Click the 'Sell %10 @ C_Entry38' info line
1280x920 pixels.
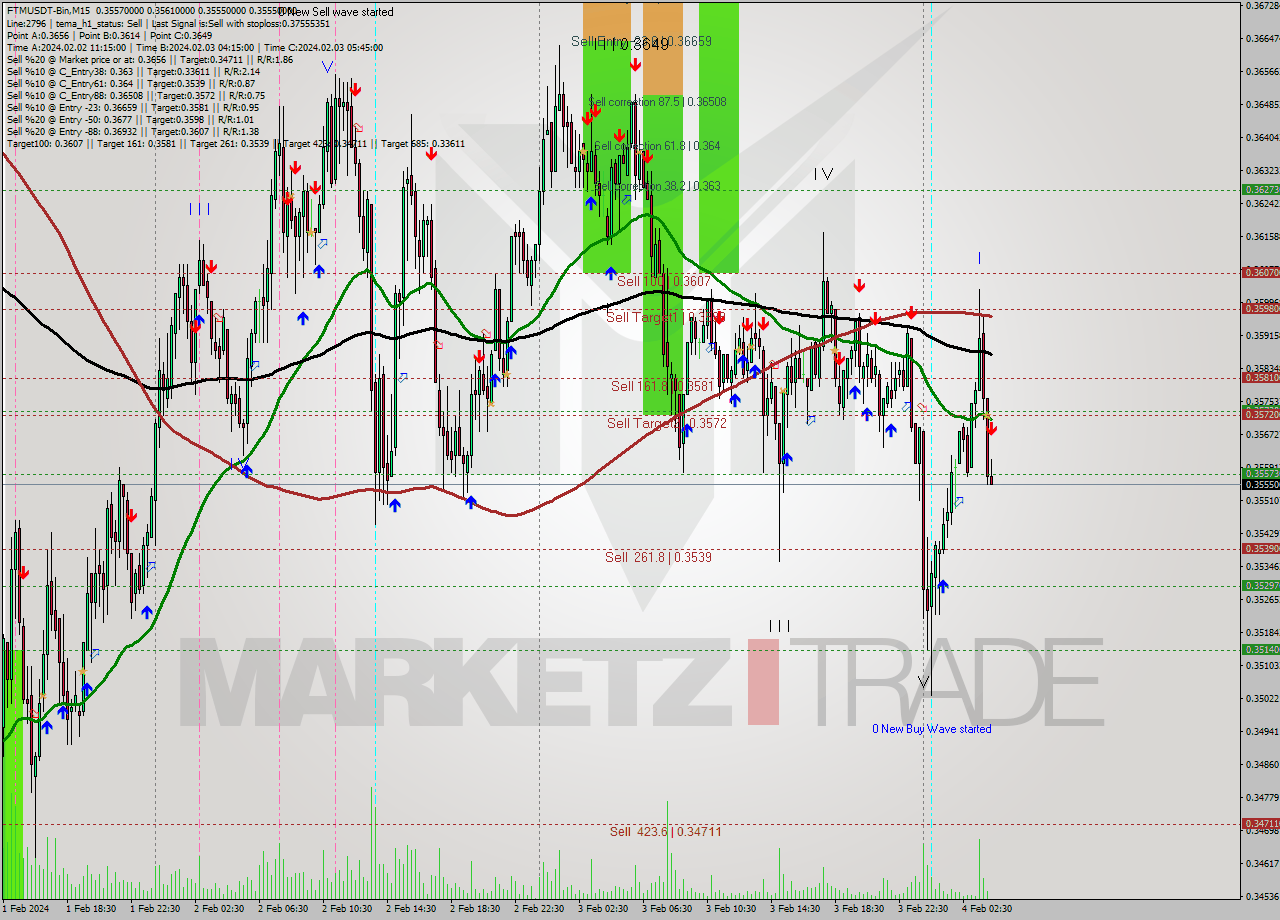(x=133, y=71)
